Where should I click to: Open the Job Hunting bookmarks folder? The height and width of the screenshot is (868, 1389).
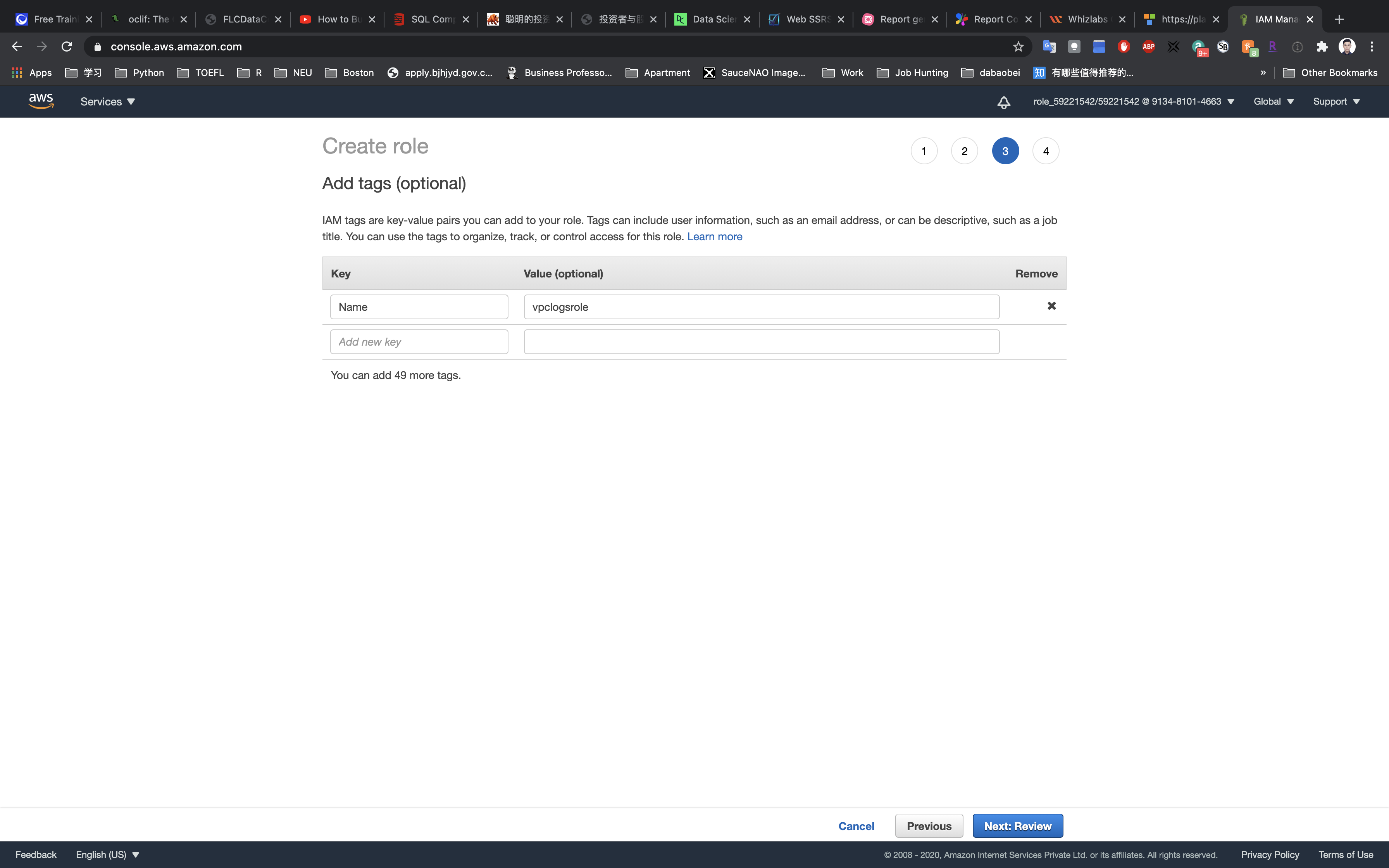pos(913,72)
